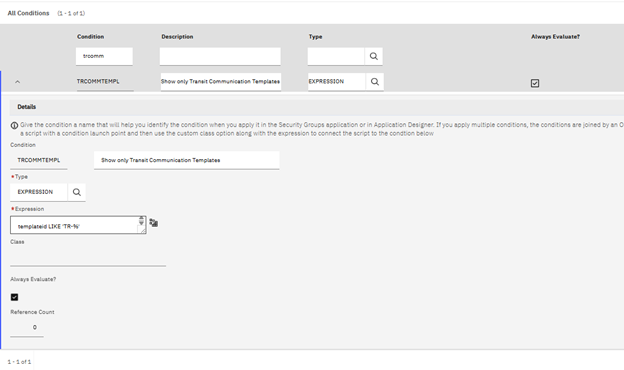This screenshot has height=370, width=624.
Task: Click the All Conditions table title
Action: tap(28, 13)
